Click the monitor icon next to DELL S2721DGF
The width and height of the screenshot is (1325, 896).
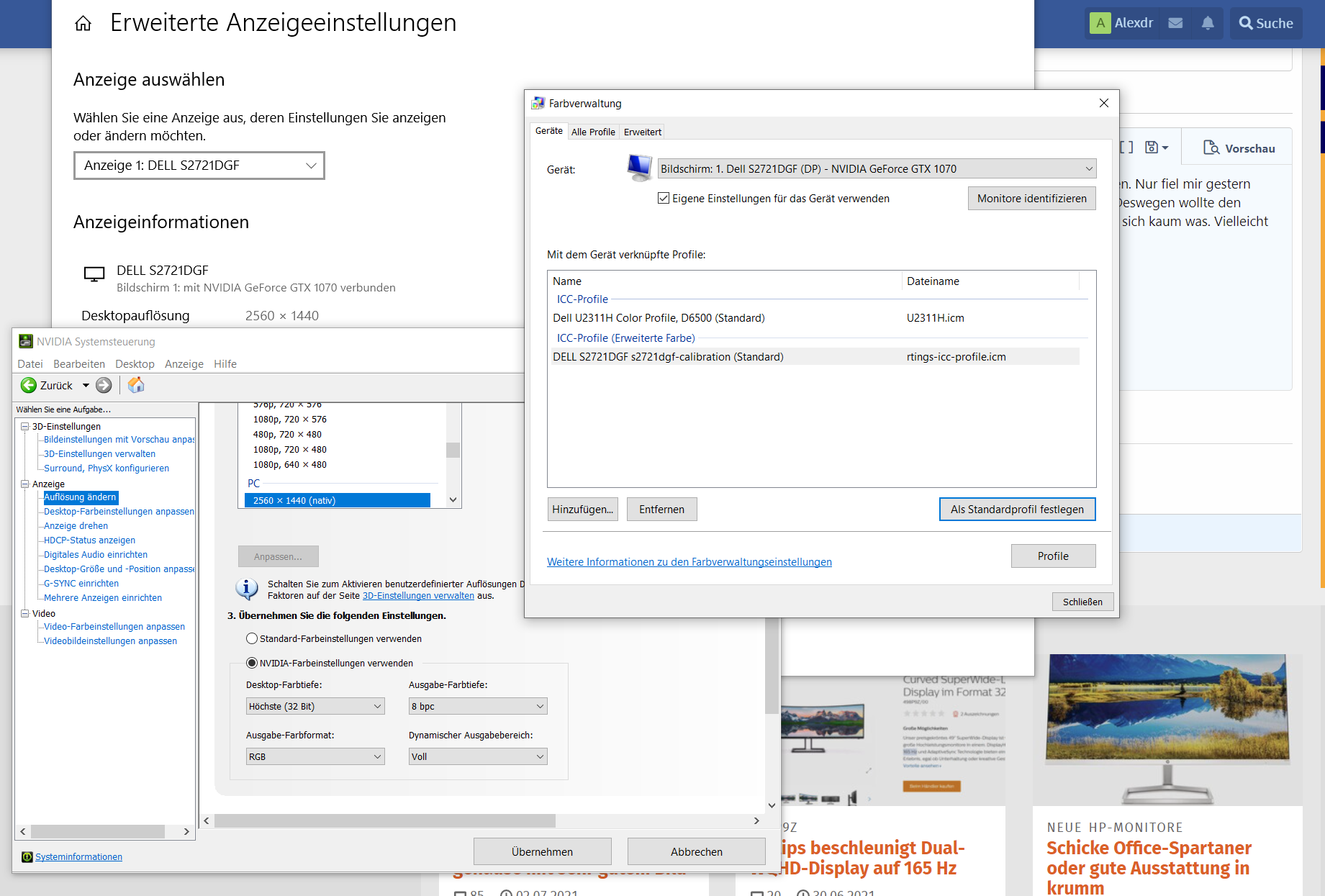pos(94,274)
